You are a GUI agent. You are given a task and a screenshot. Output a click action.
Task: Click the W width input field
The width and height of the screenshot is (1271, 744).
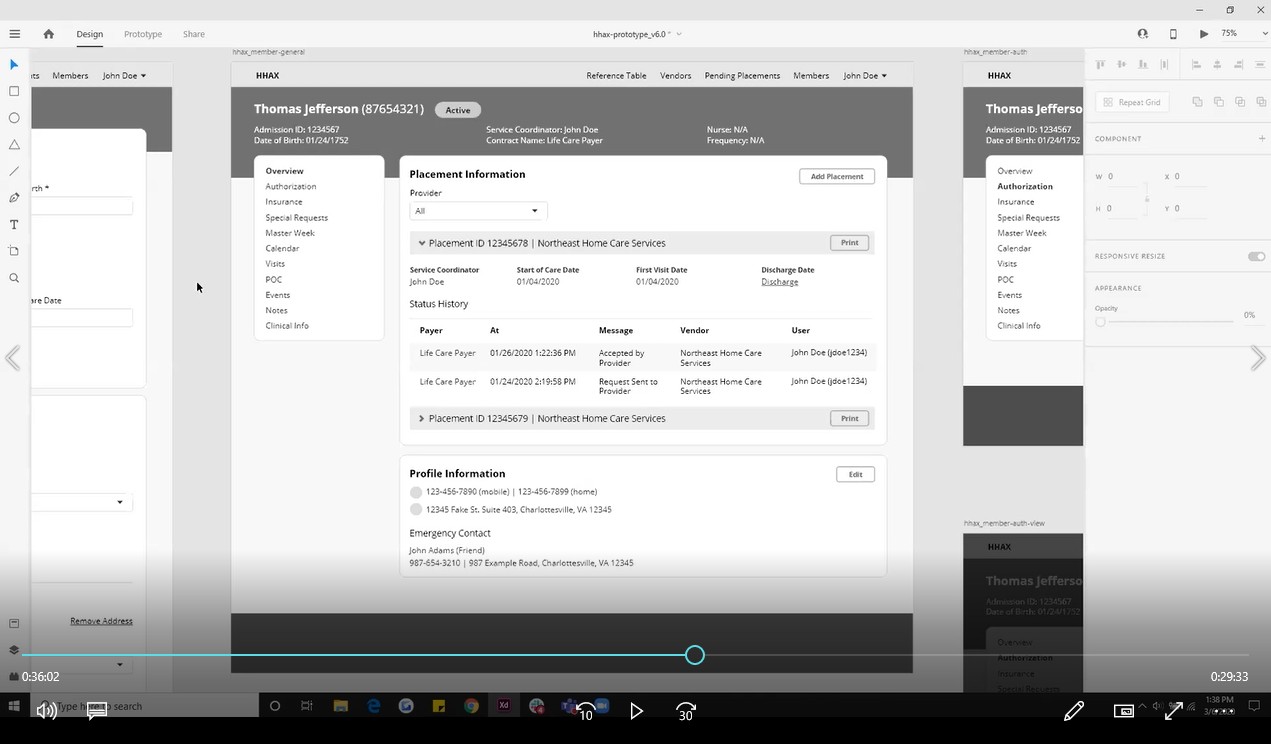[1124, 177]
